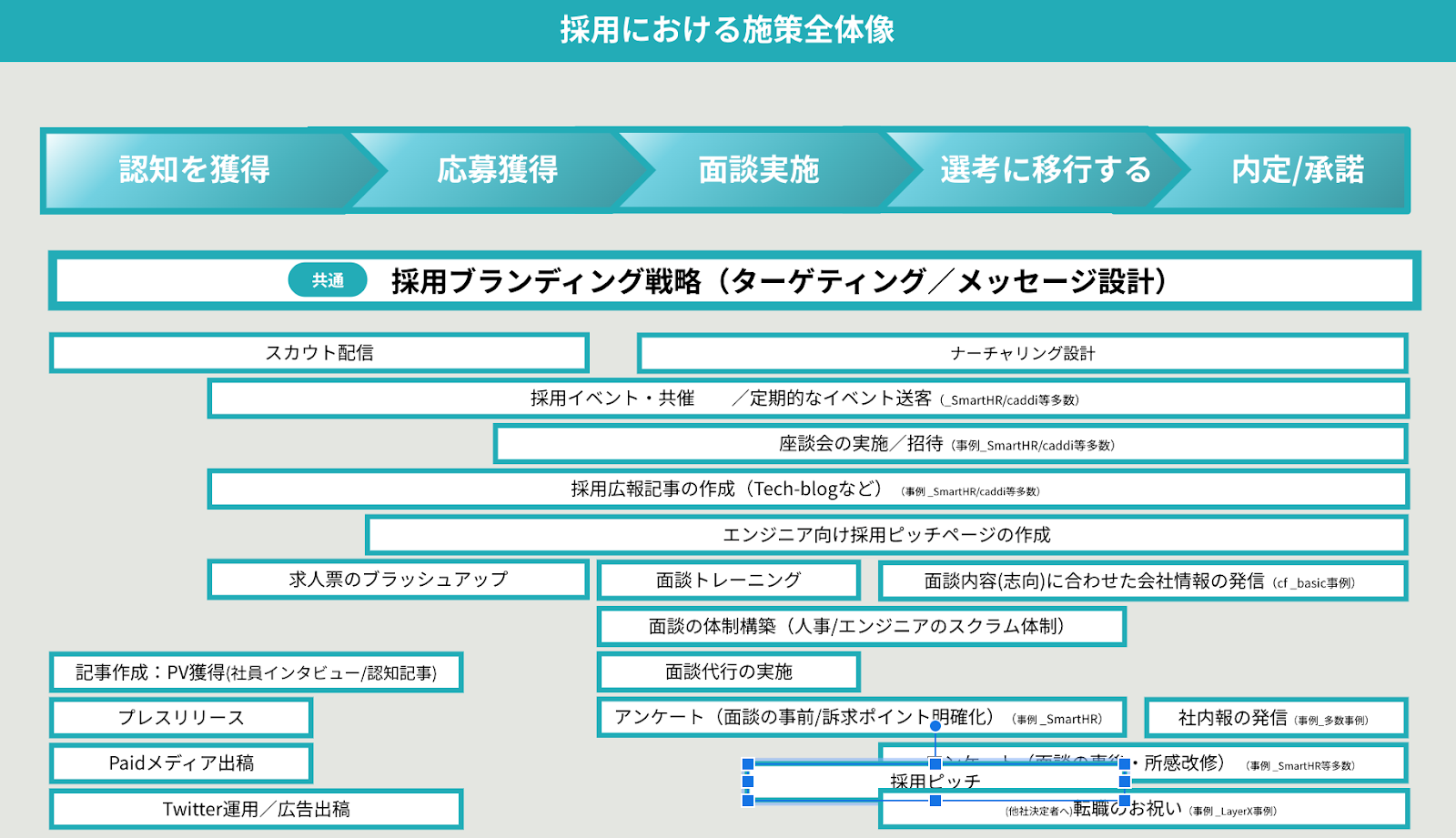Click the 面談の体制構築 box
The height and width of the screenshot is (838, 1456).
click(x=862, y=626)
